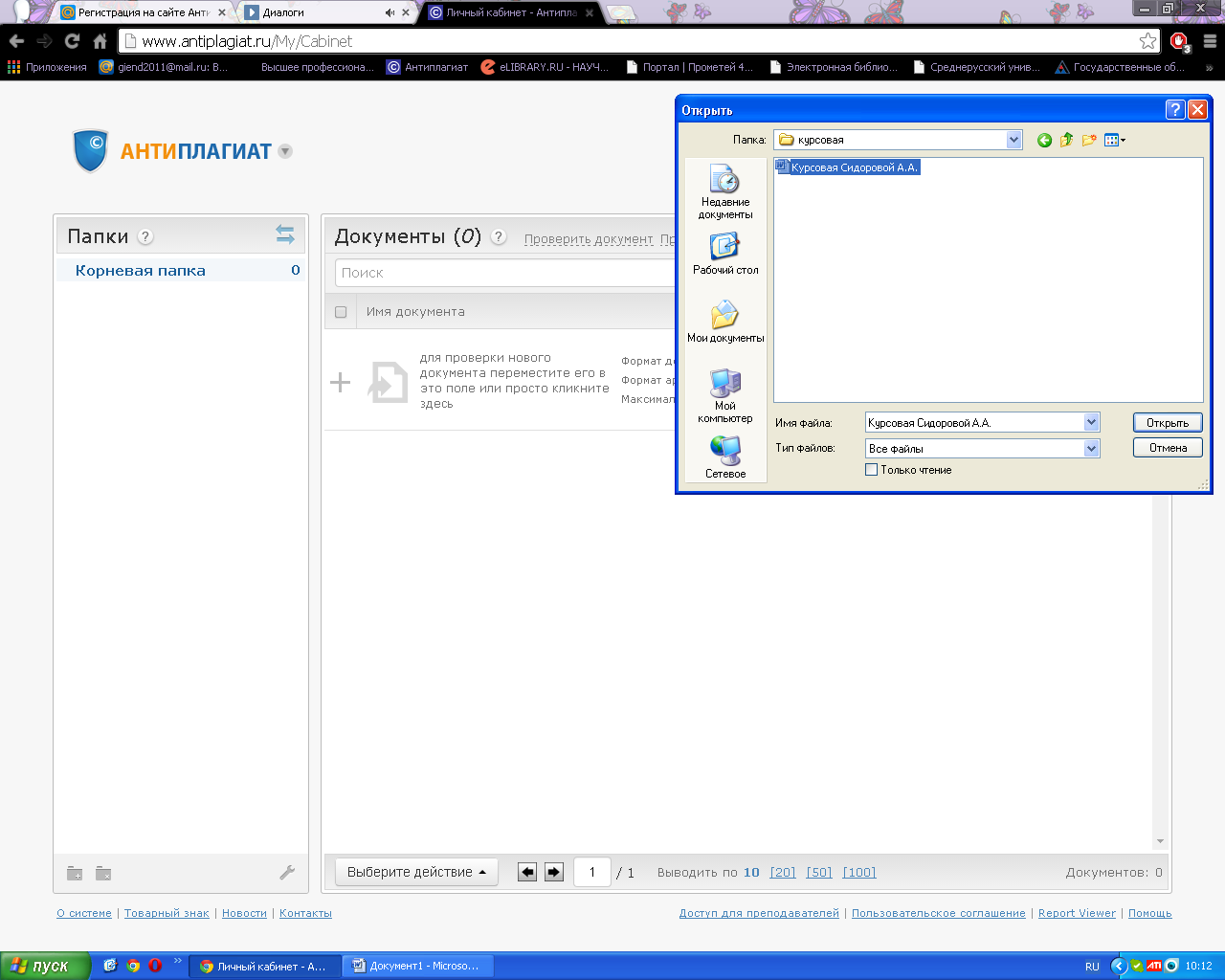Open the eLIBRARY.RU bookmark
Viewport: 1225px width, 980px height.
tap(545, 67)
